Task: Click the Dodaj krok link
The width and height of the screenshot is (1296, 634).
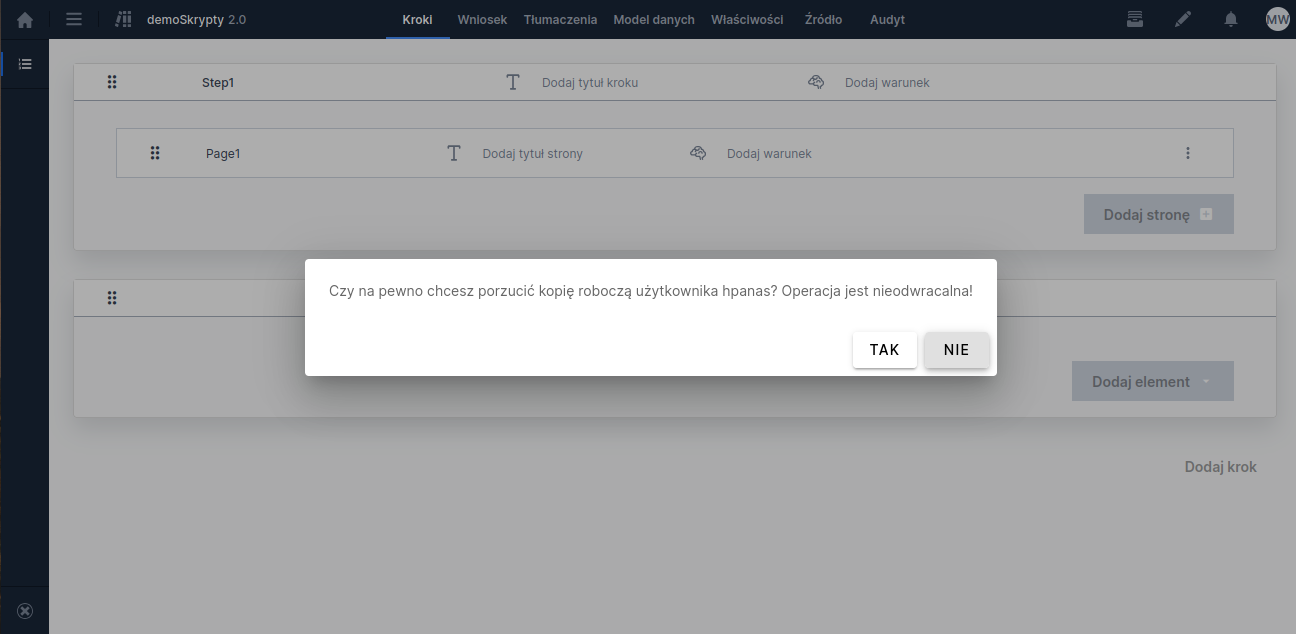Action: [x=1220, y=467]
